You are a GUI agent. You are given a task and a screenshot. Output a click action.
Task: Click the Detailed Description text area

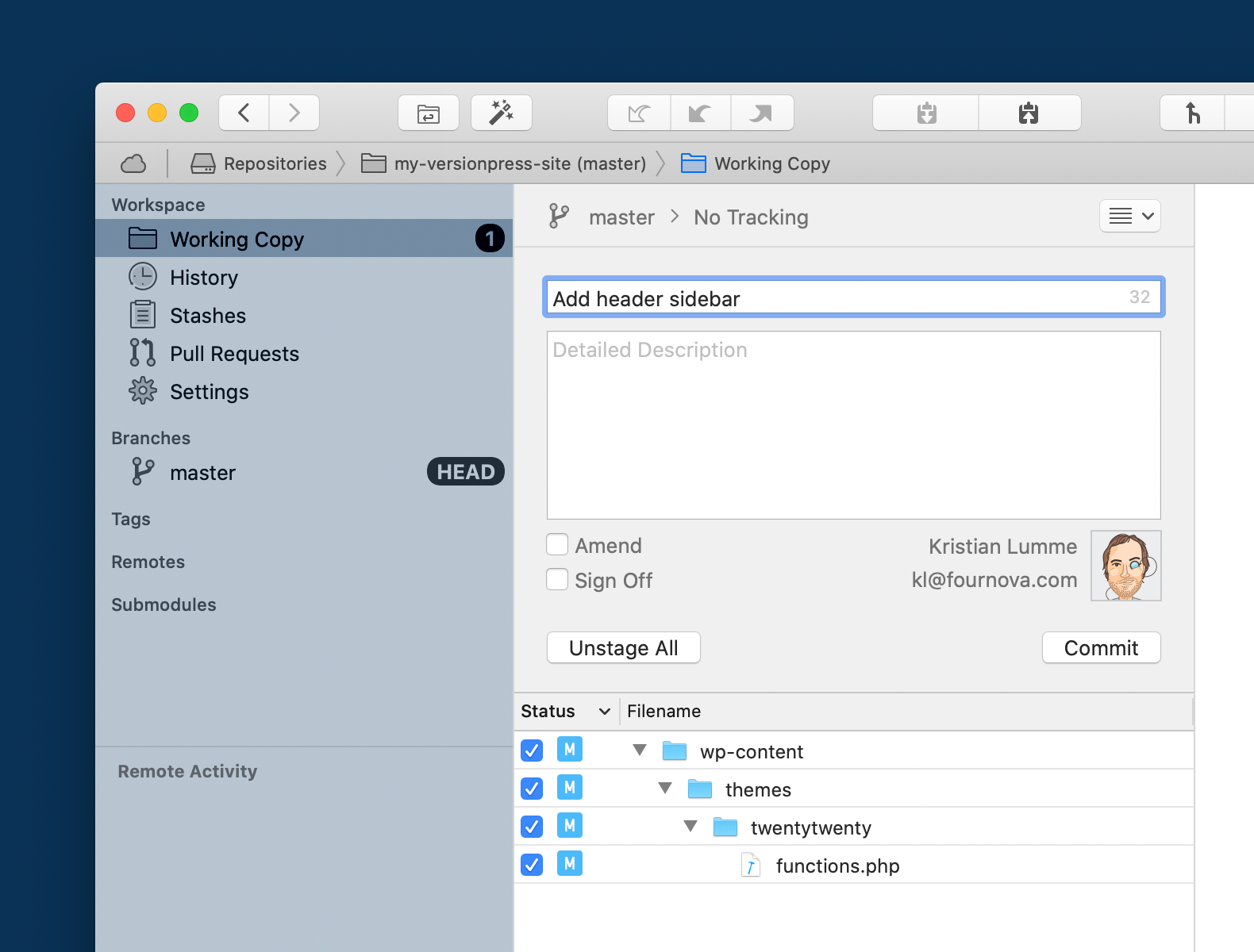853,424
